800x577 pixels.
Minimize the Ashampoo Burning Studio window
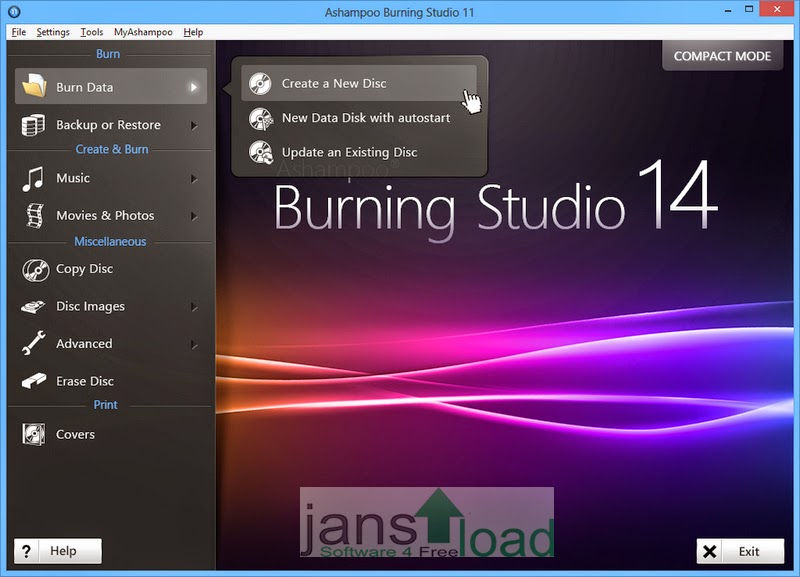[x=728, y=10]
